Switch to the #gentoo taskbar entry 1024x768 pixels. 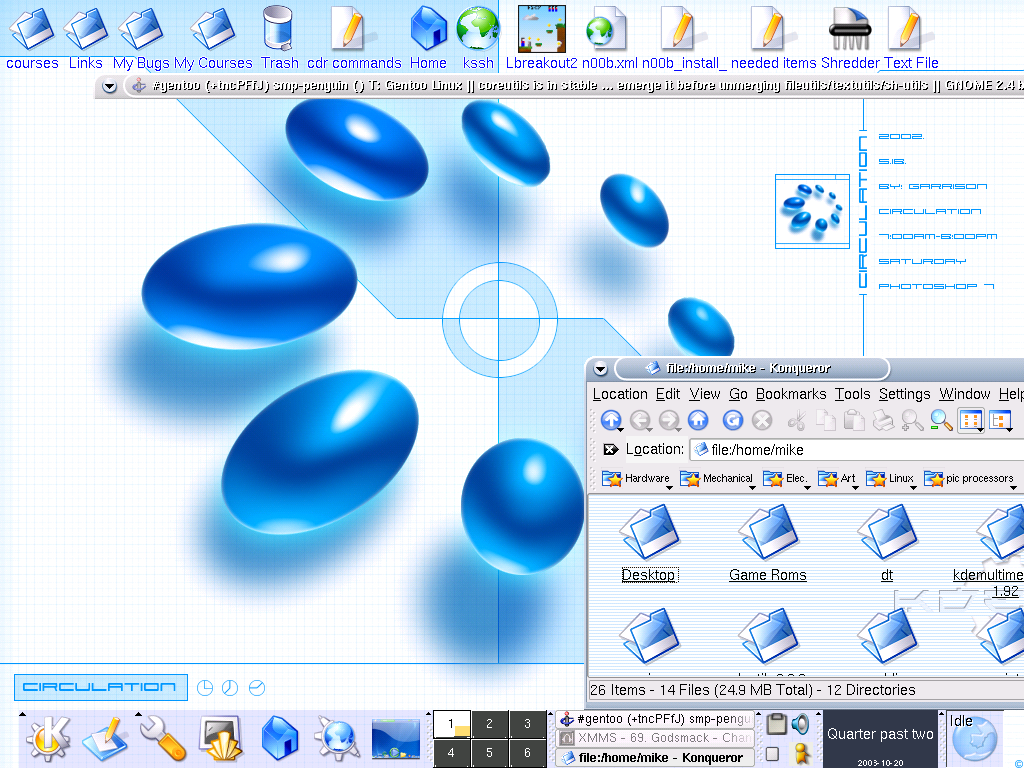point(655,719)
